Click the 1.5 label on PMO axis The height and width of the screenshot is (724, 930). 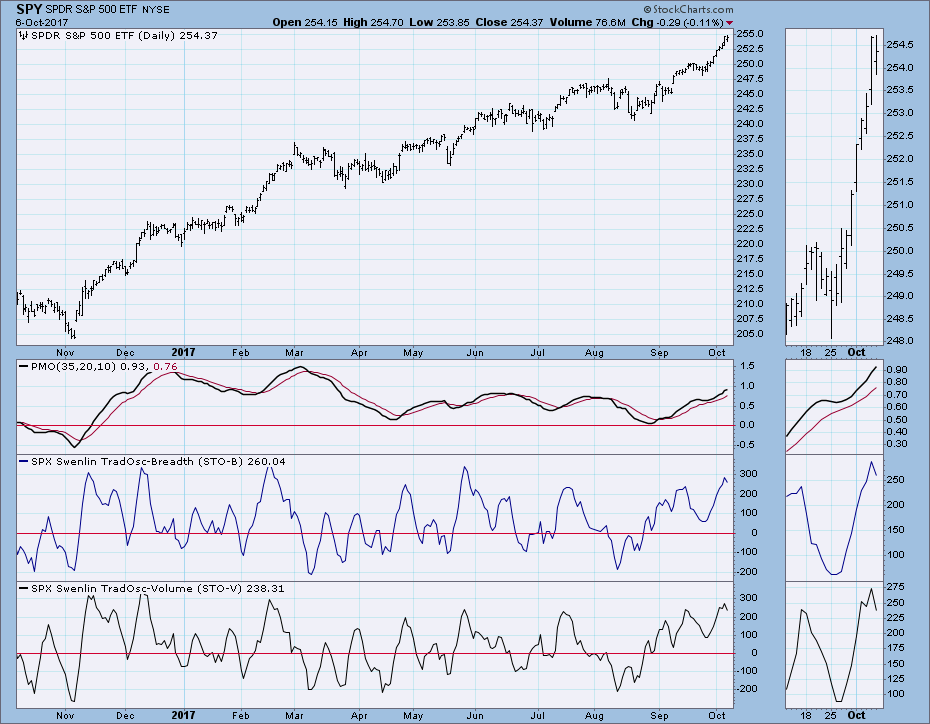point(747,366)
